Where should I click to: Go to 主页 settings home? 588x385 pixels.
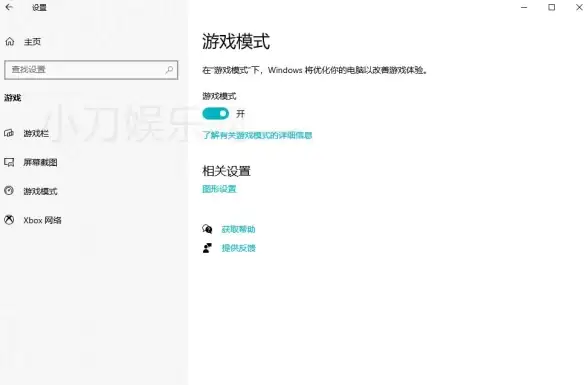point(32,42)
